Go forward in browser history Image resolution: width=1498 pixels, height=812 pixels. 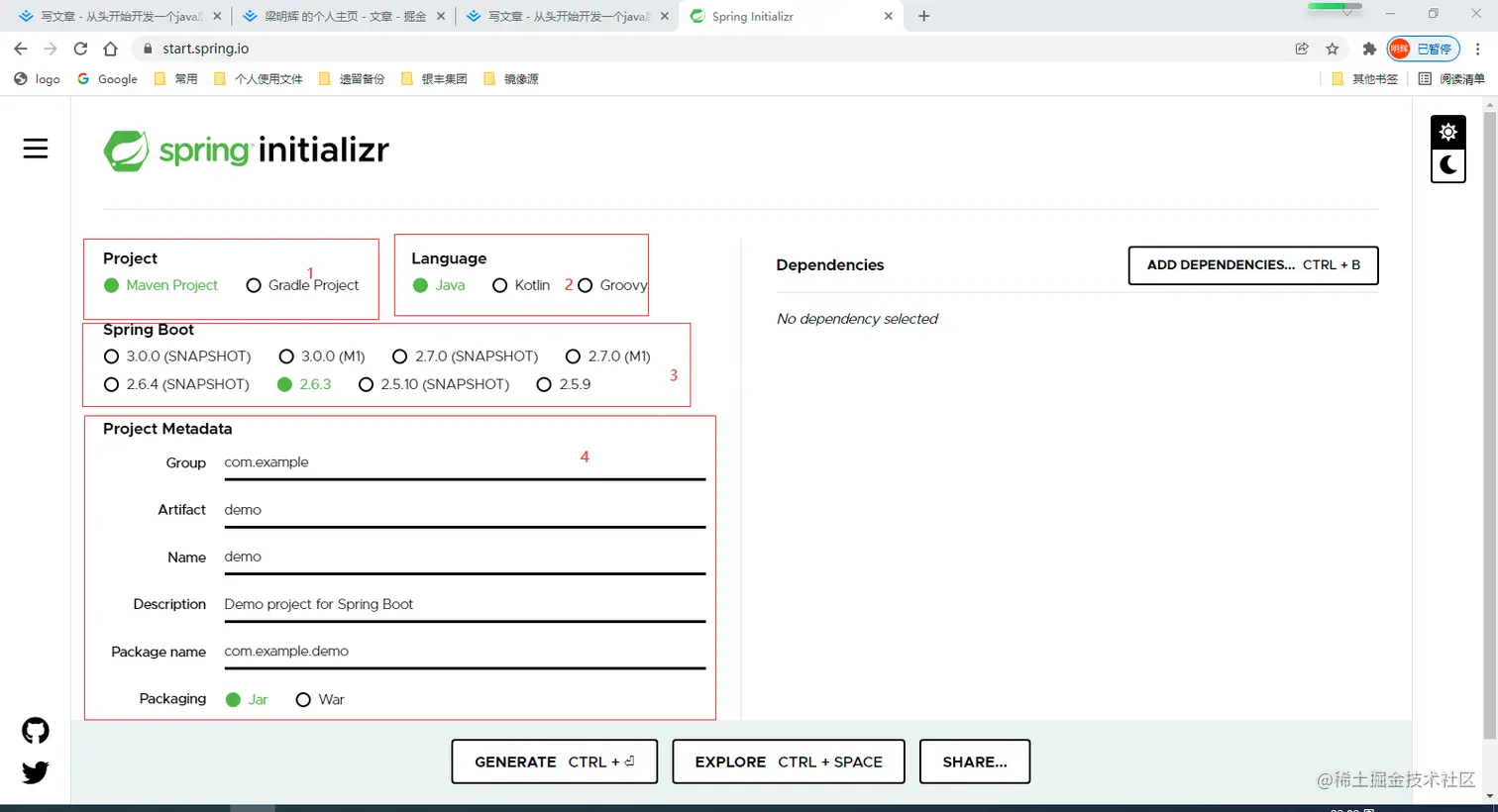[x=51, y=49]
